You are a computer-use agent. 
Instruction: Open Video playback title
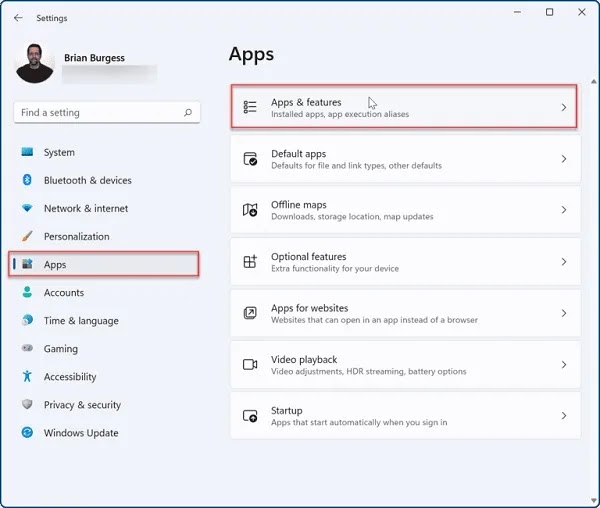pyautogui.click(x=304, y=360)
